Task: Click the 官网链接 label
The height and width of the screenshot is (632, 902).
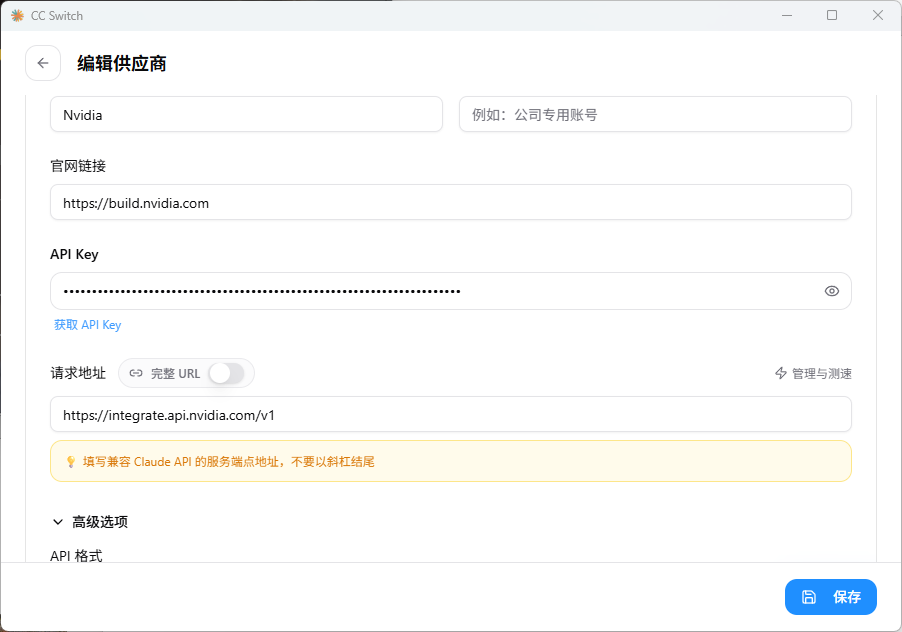Action: click(x=78, y=166)
